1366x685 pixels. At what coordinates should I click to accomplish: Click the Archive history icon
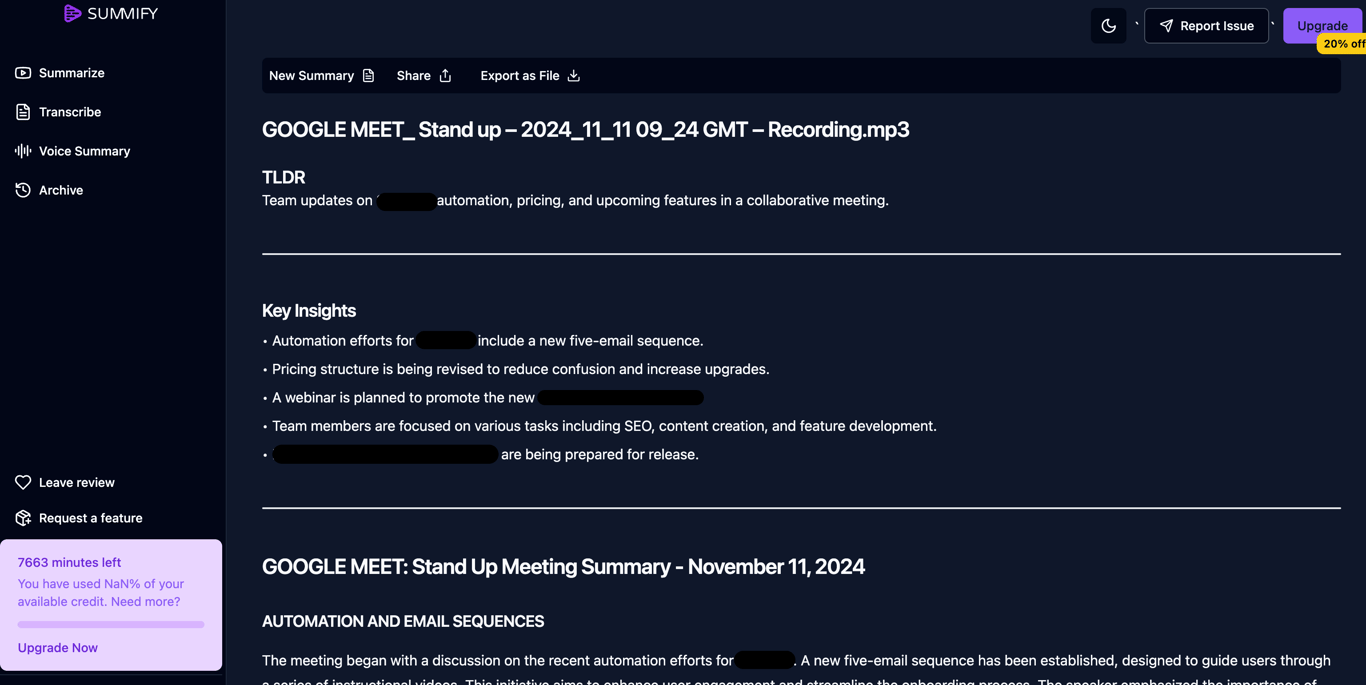click(x=23, y=190)
